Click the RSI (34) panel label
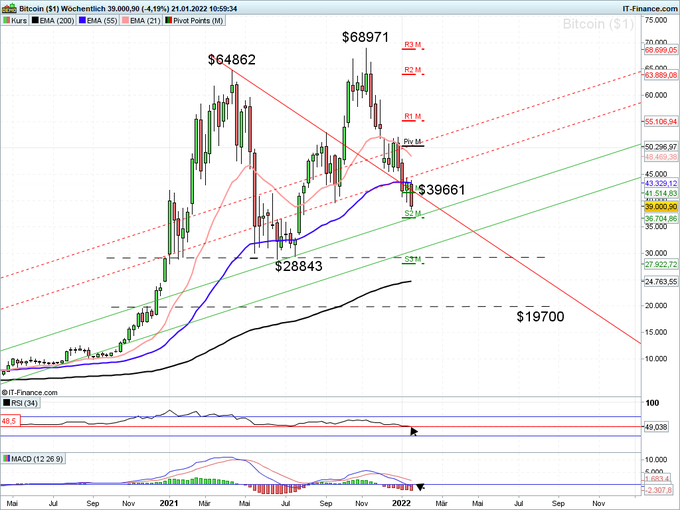The image size is (680, 510). (x=20, y=403)
